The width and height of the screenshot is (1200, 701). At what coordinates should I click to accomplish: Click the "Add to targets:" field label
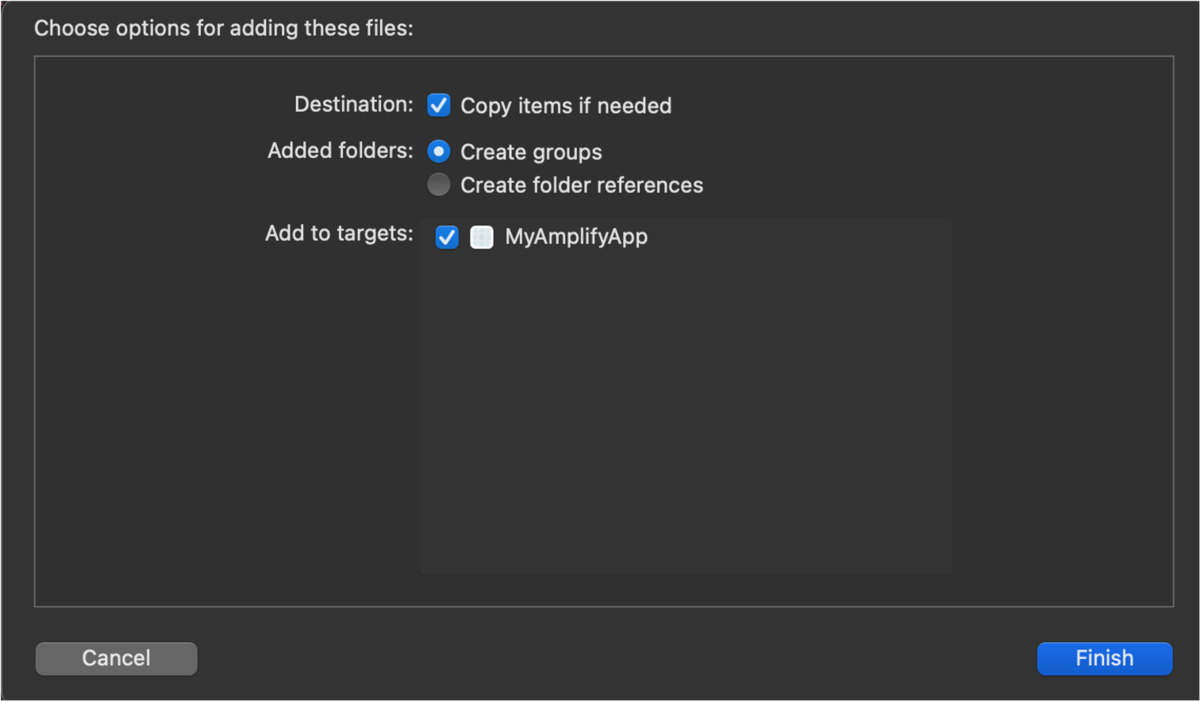[x=339, y=234]
